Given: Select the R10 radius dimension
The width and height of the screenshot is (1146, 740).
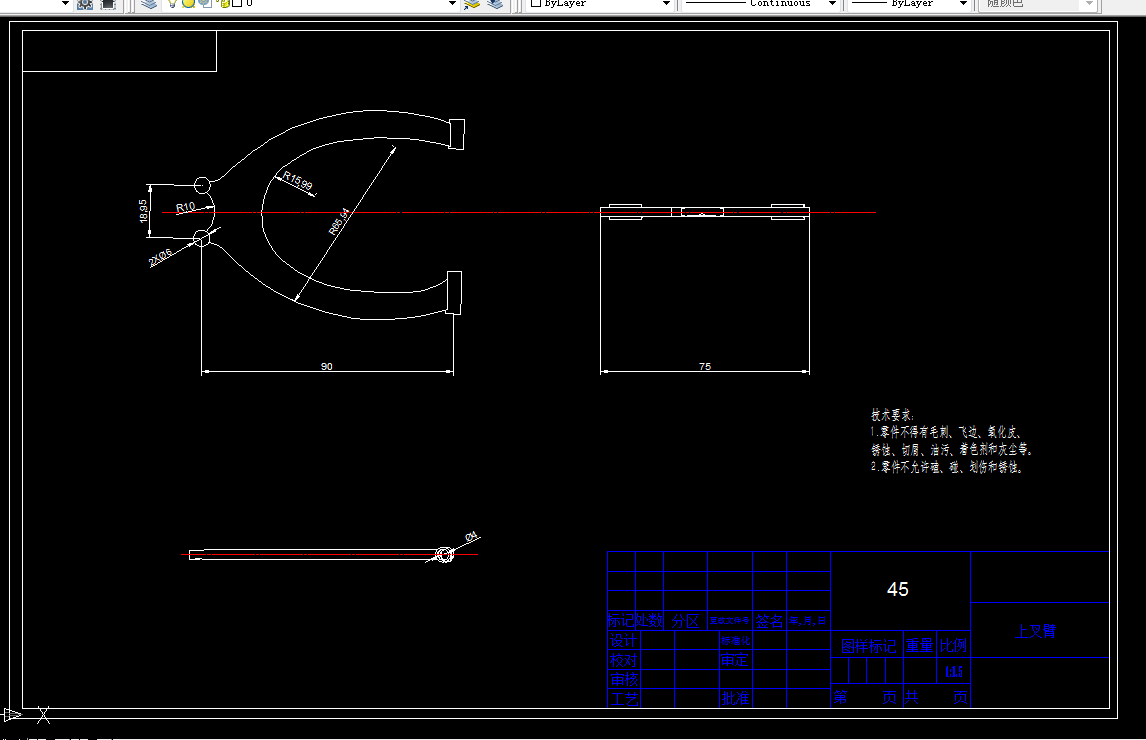Looking at the screenshot, I should pyautogui.click(x=186, y=207).
